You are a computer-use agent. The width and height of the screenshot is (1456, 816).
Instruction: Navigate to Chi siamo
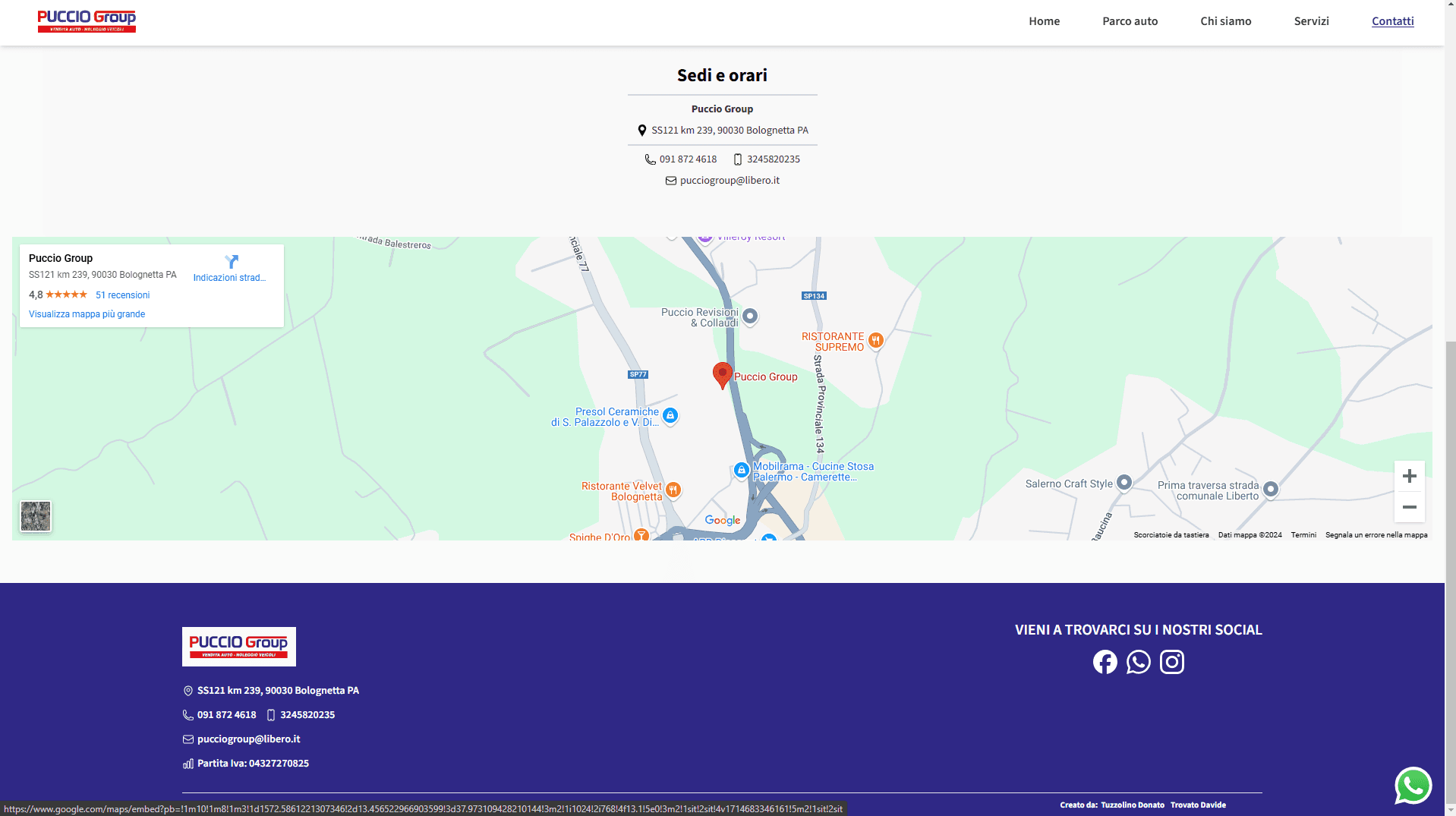[1225, 21]
